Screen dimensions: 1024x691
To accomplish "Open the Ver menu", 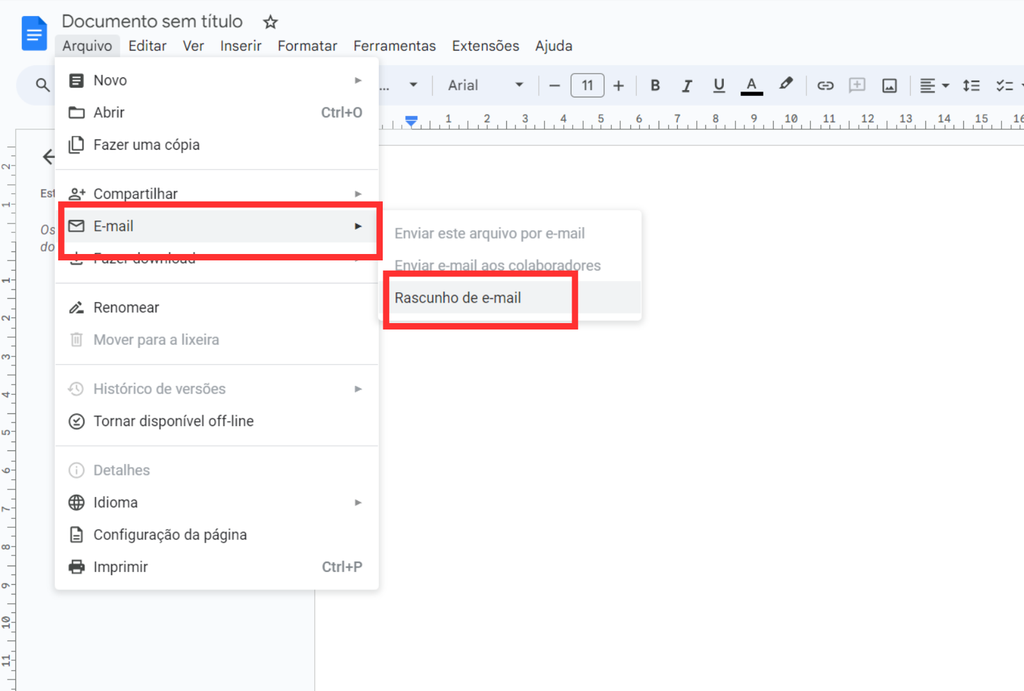I will pyautogui.click(x=193, y=46).
